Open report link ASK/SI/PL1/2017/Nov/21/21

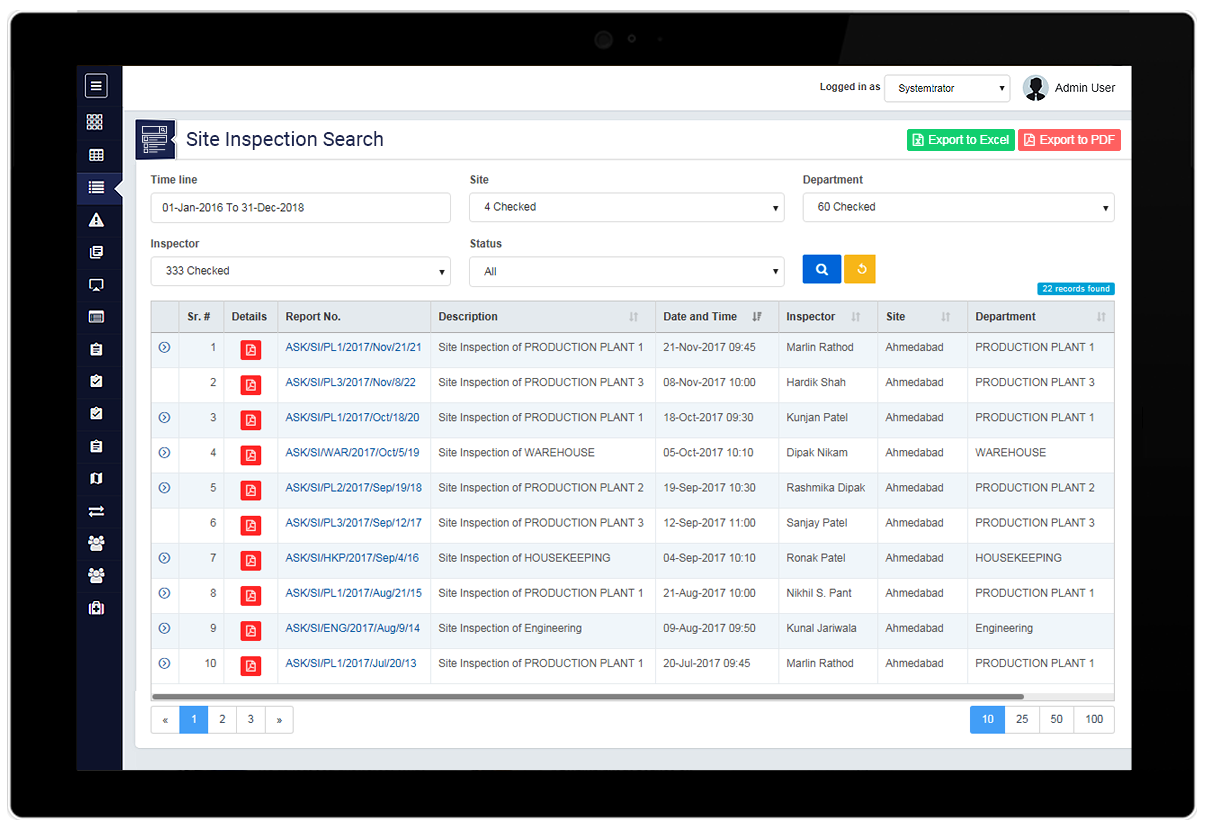[353, 348]
